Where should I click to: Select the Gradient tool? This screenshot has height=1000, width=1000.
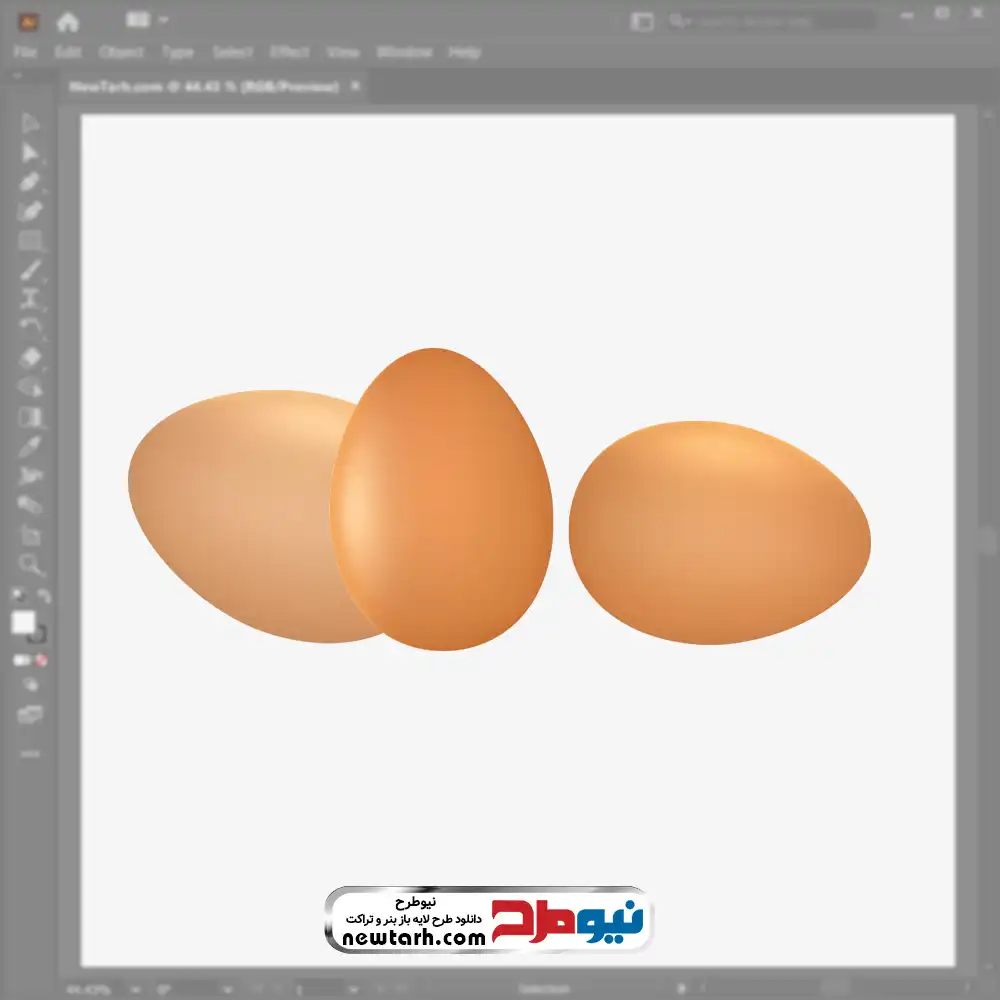click(x=30, y=417)
